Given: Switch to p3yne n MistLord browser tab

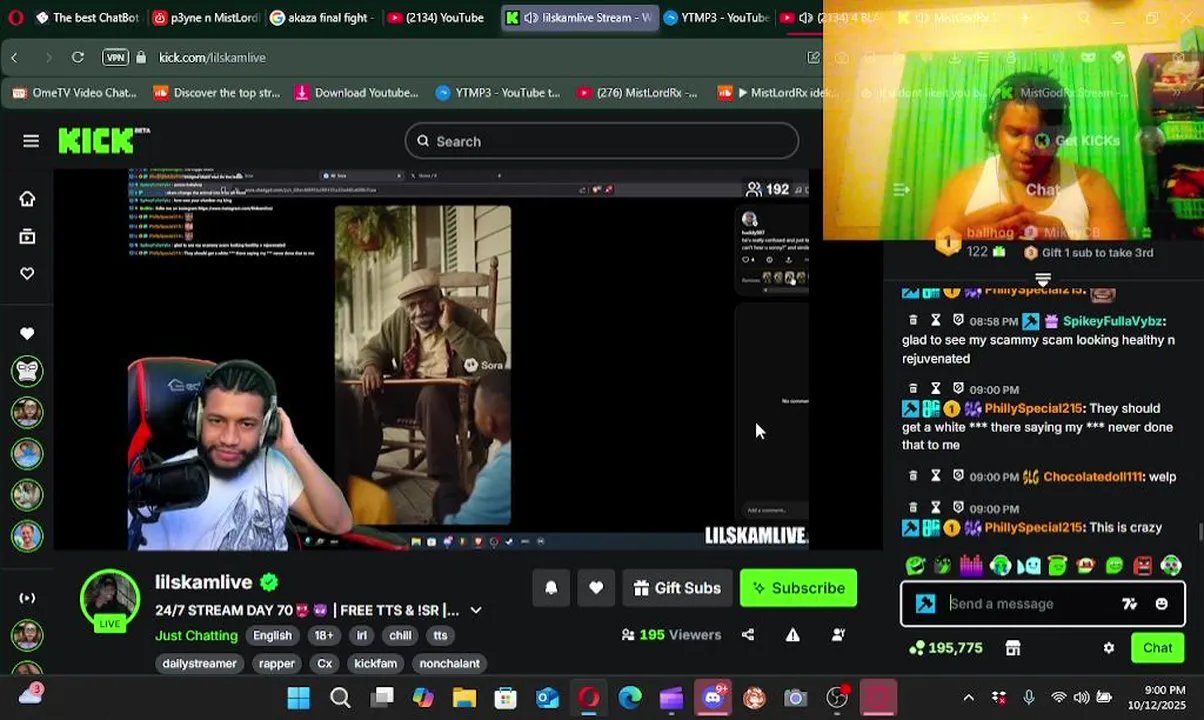Looking at the screenshot, I should point(205,17).
